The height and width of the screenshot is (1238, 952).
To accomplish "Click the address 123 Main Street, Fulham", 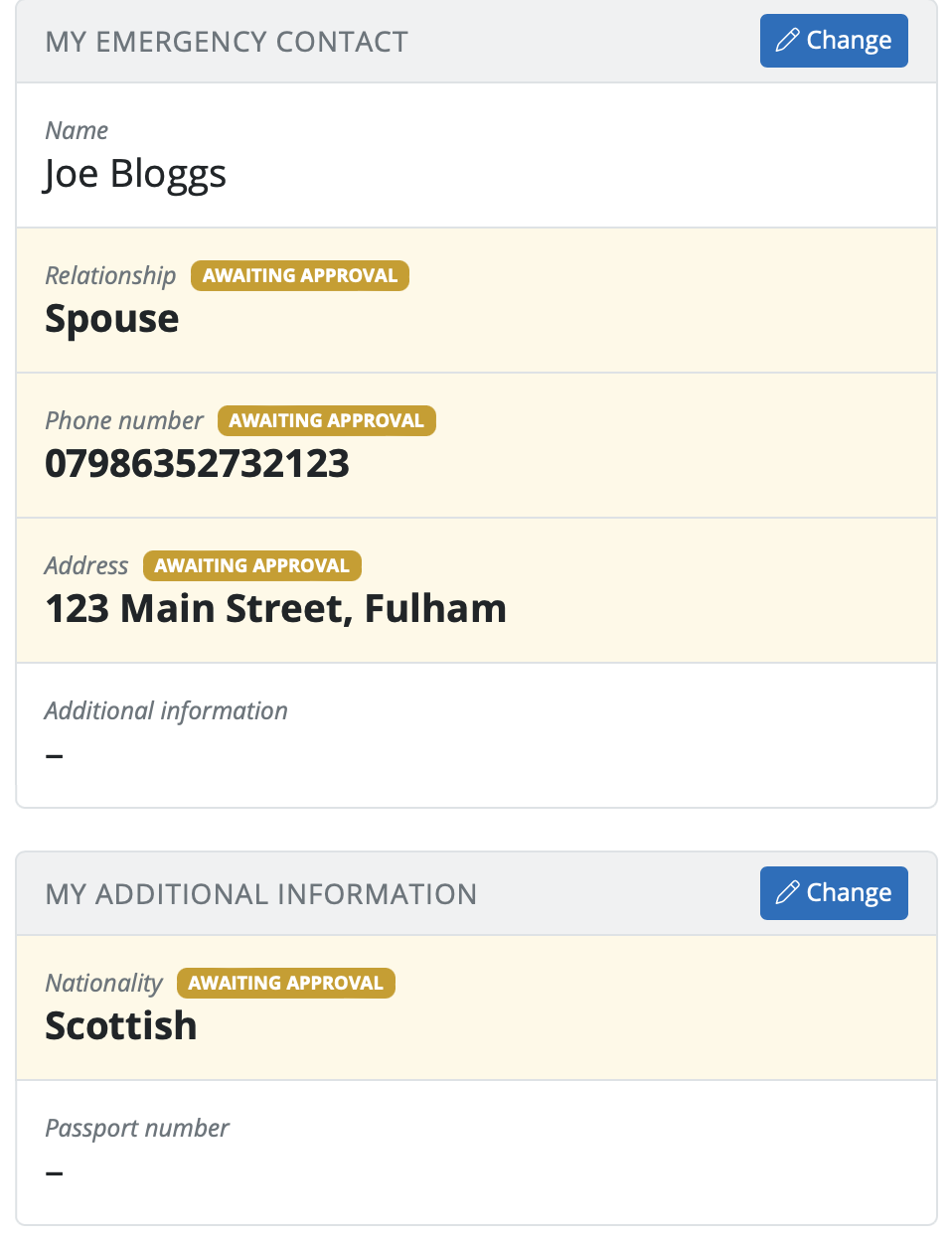I will pyautogui.click(x=275, y=609).
